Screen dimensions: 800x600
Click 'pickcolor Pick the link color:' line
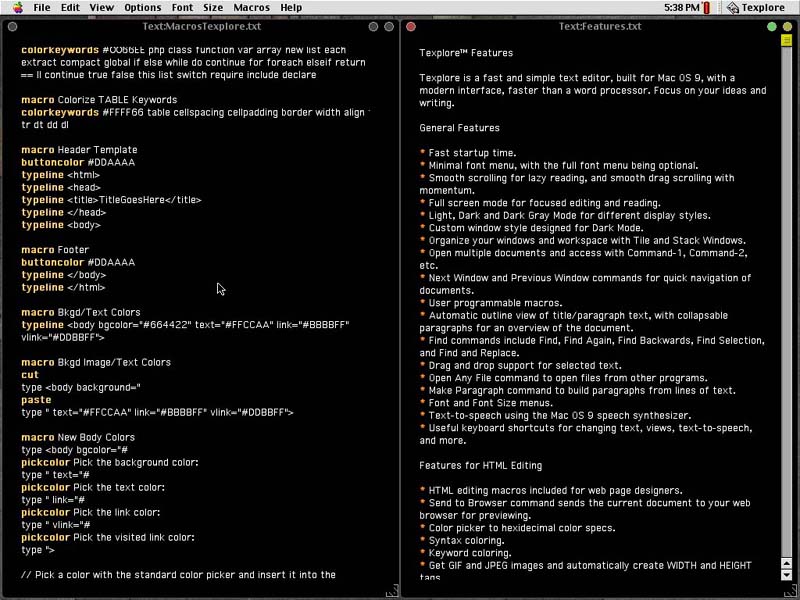tap(90, 512)
